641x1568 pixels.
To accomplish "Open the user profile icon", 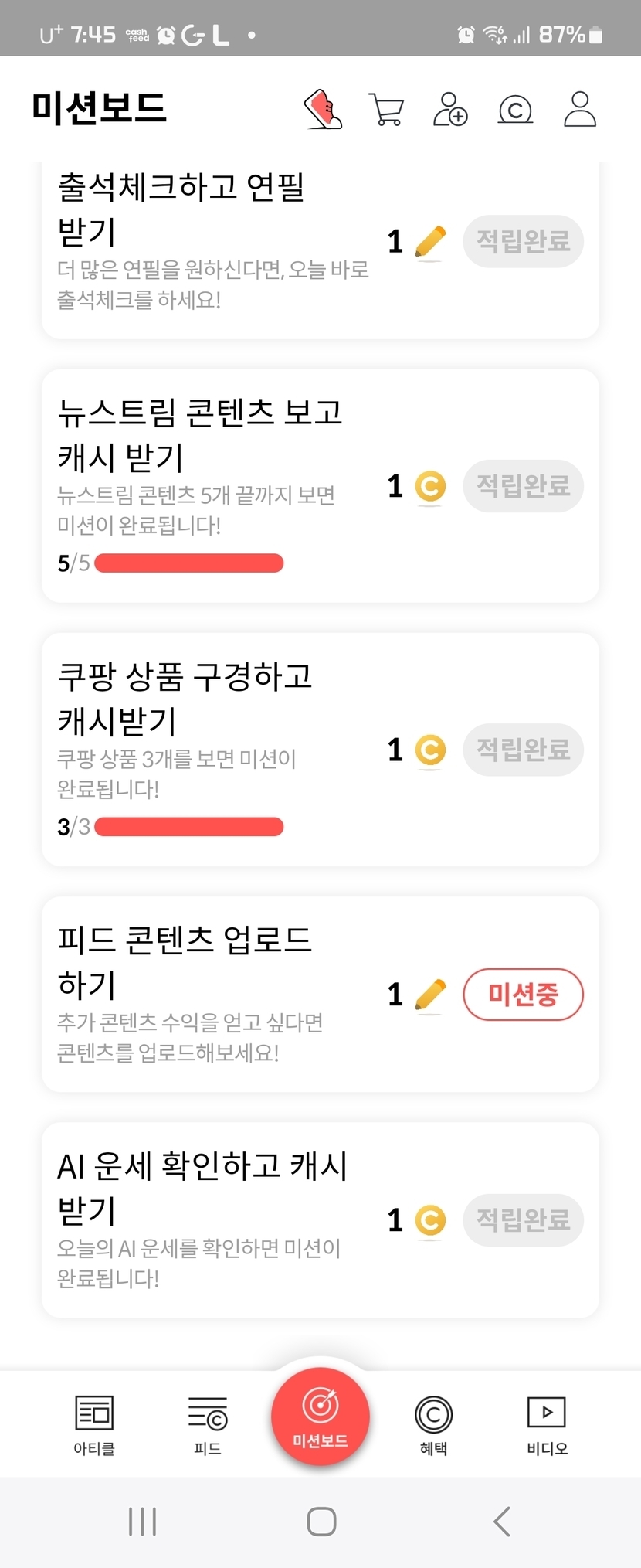I will coord(580,109).
